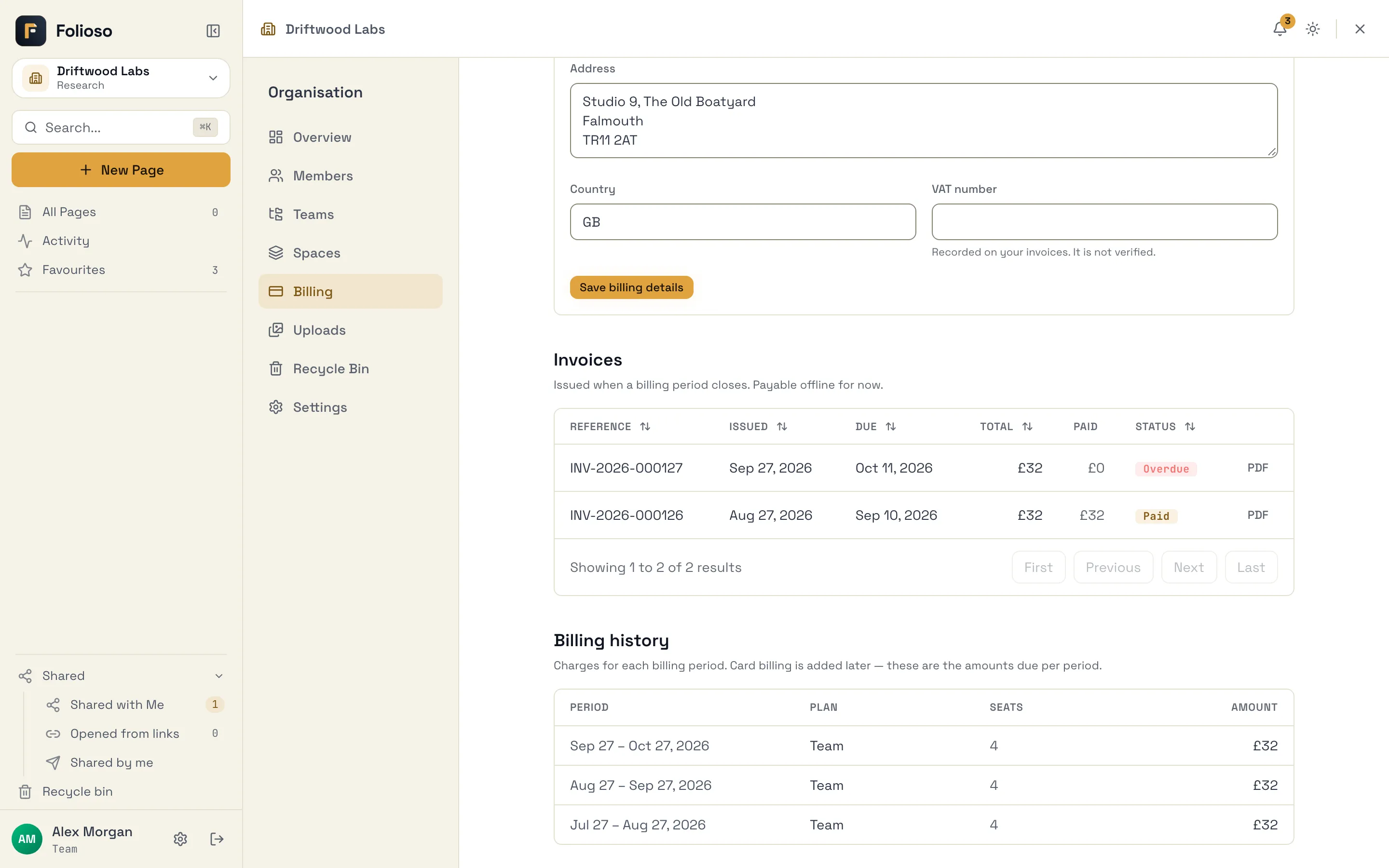Viewport: 1389px width, 868px height.
Task: Open Shared with Me
Action: [x=135, y=705]
